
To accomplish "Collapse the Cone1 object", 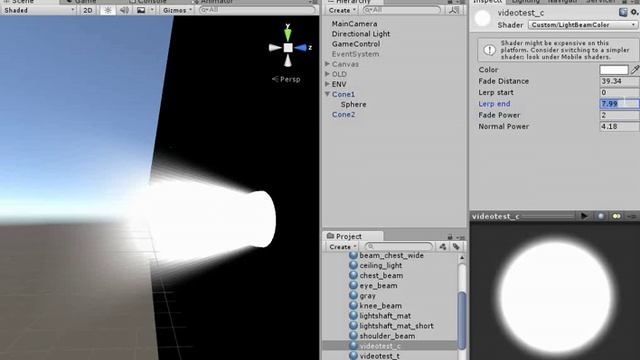I will point(327,94).
